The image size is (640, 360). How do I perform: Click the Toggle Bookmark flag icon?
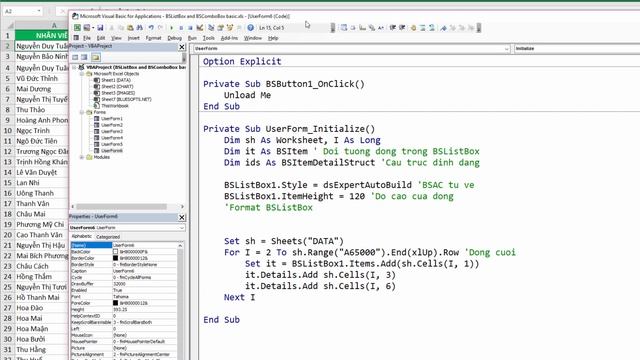[x=443, y=28]
